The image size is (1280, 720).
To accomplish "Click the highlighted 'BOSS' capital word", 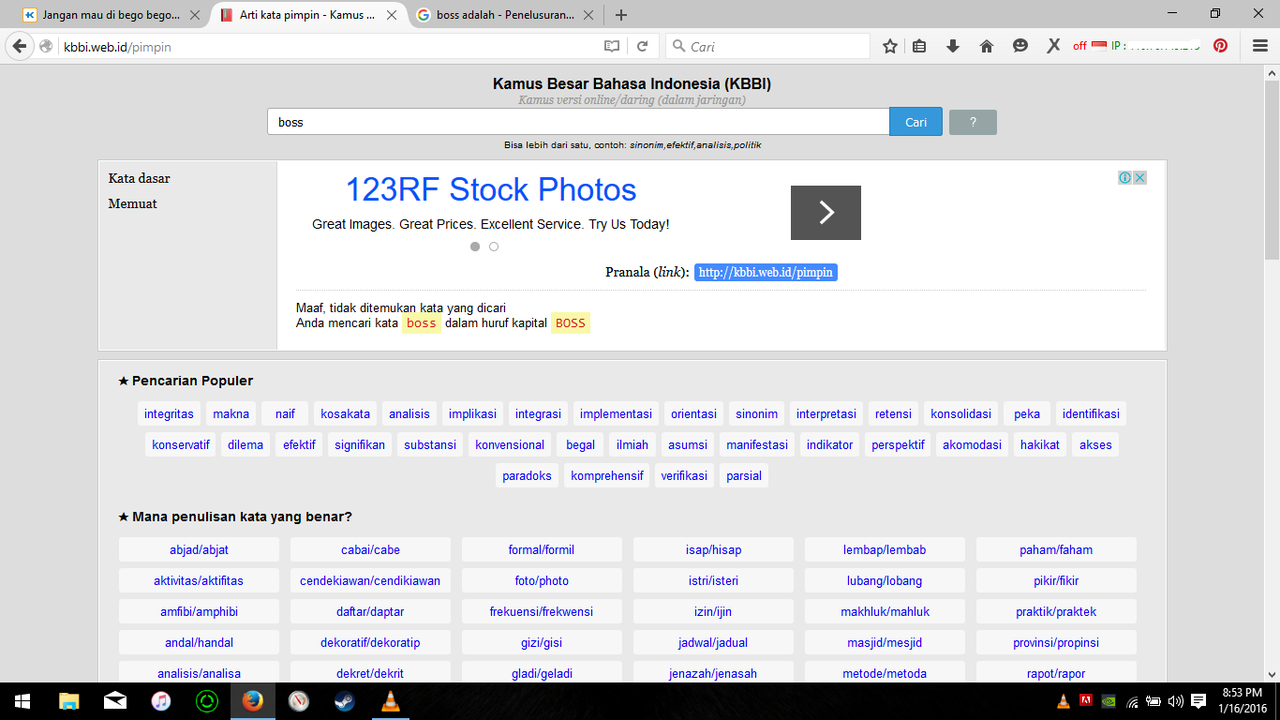I will click(570, 323).
